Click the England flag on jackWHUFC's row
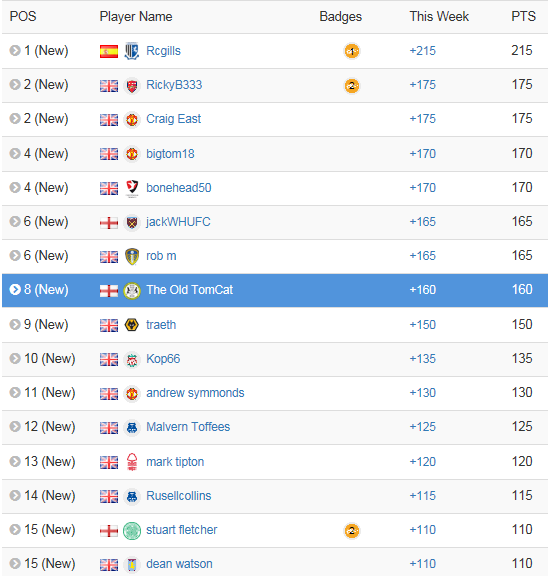Image resolution: width=548 pixels, height=576 pixels. coord(109,222)
